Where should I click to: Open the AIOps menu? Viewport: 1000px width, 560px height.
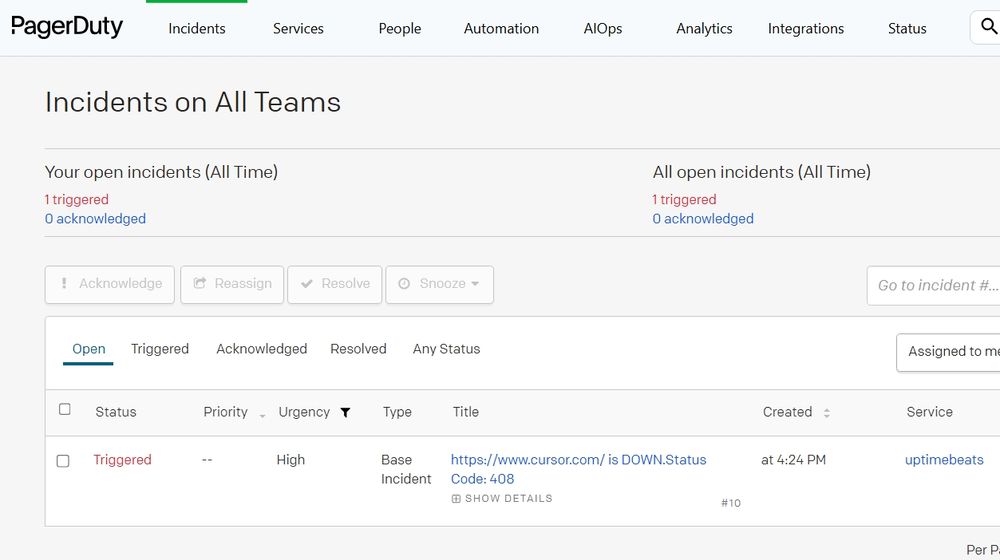tap(603, 29)
